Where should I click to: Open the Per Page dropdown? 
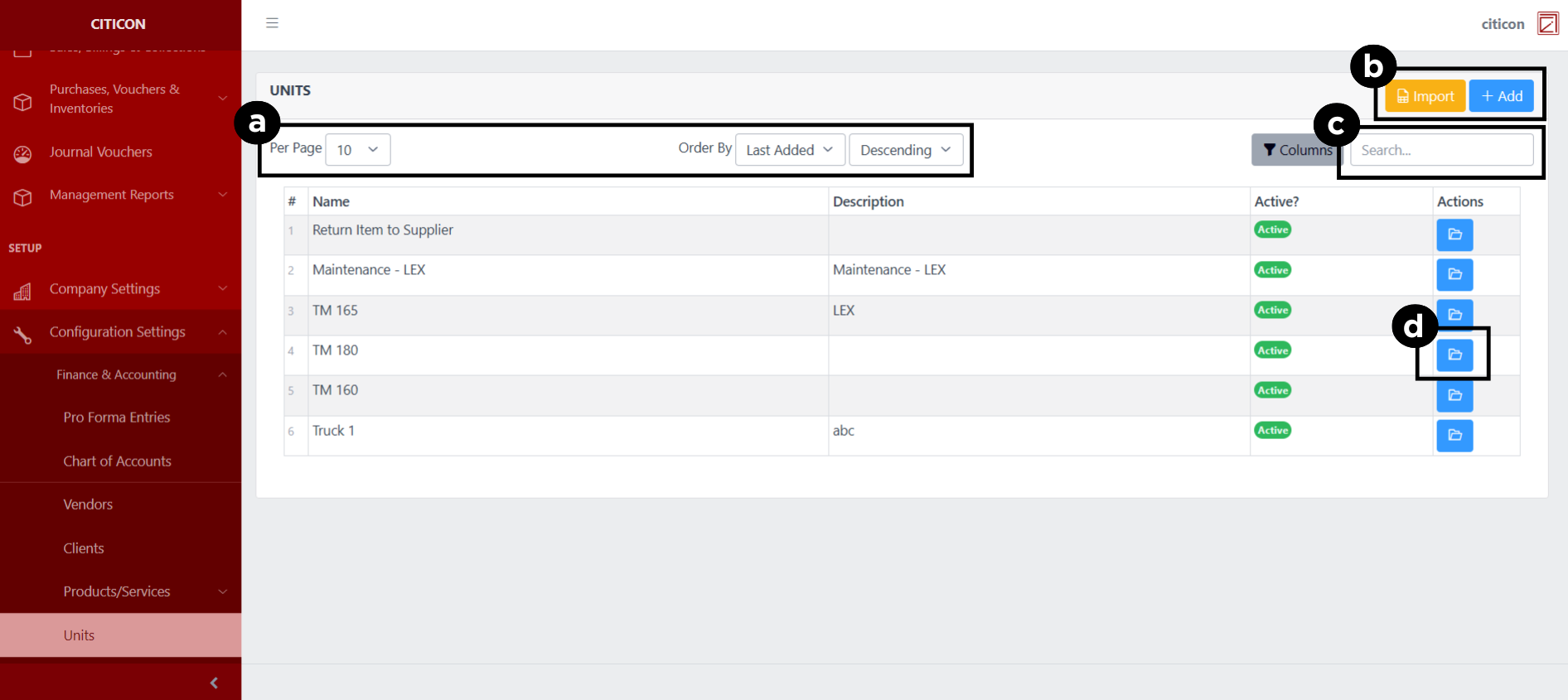(357, 150)
